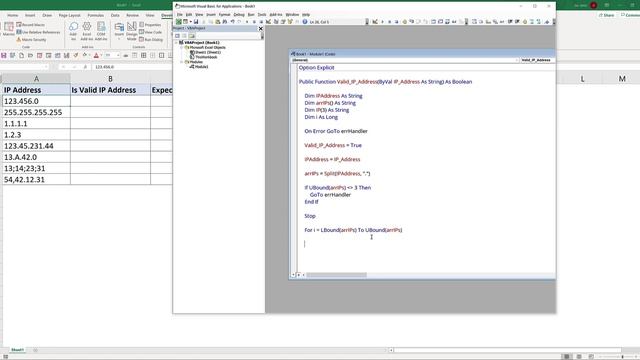The image size is (640, 360).
Task: Click View Code icon in Project panel
Action: 177,36
